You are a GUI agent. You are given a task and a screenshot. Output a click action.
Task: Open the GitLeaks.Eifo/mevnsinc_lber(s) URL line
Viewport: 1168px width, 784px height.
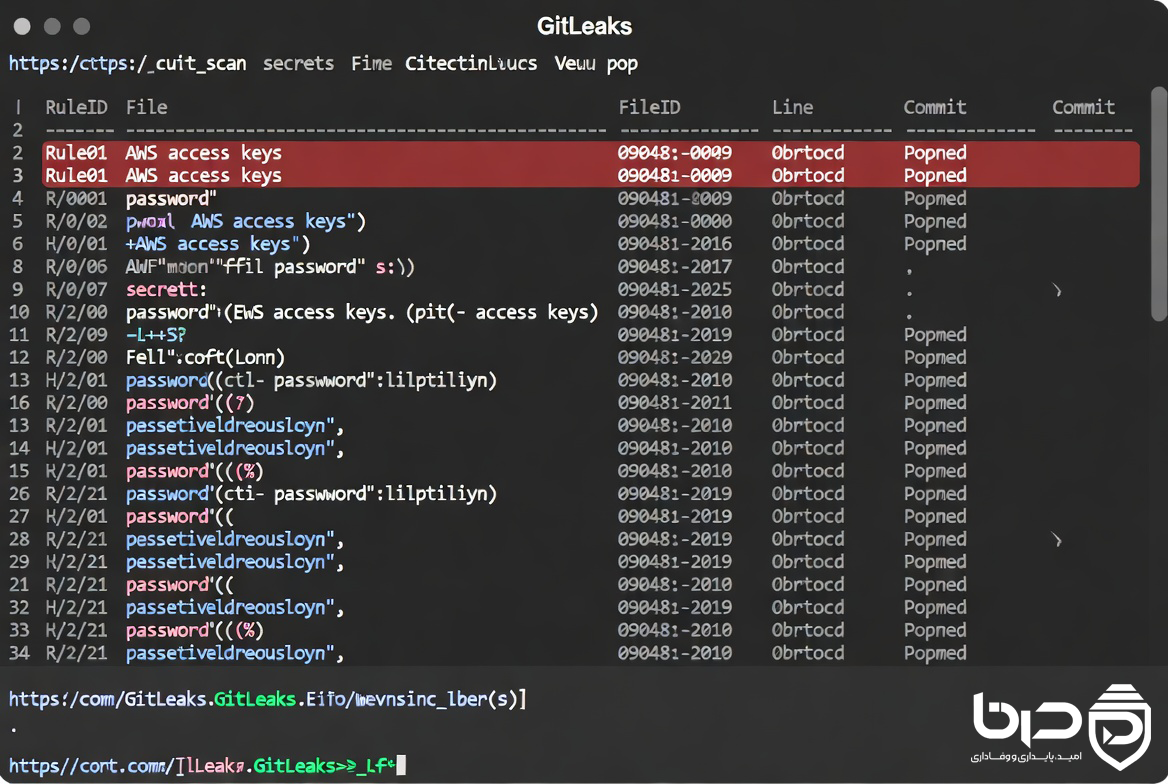(x=267, y=699)
